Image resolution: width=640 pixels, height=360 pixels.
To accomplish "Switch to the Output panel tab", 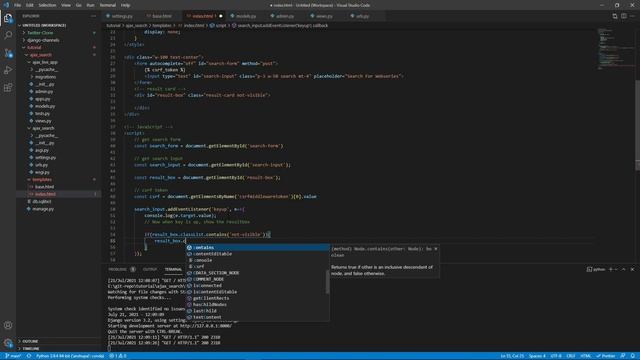I will (150, 269).
